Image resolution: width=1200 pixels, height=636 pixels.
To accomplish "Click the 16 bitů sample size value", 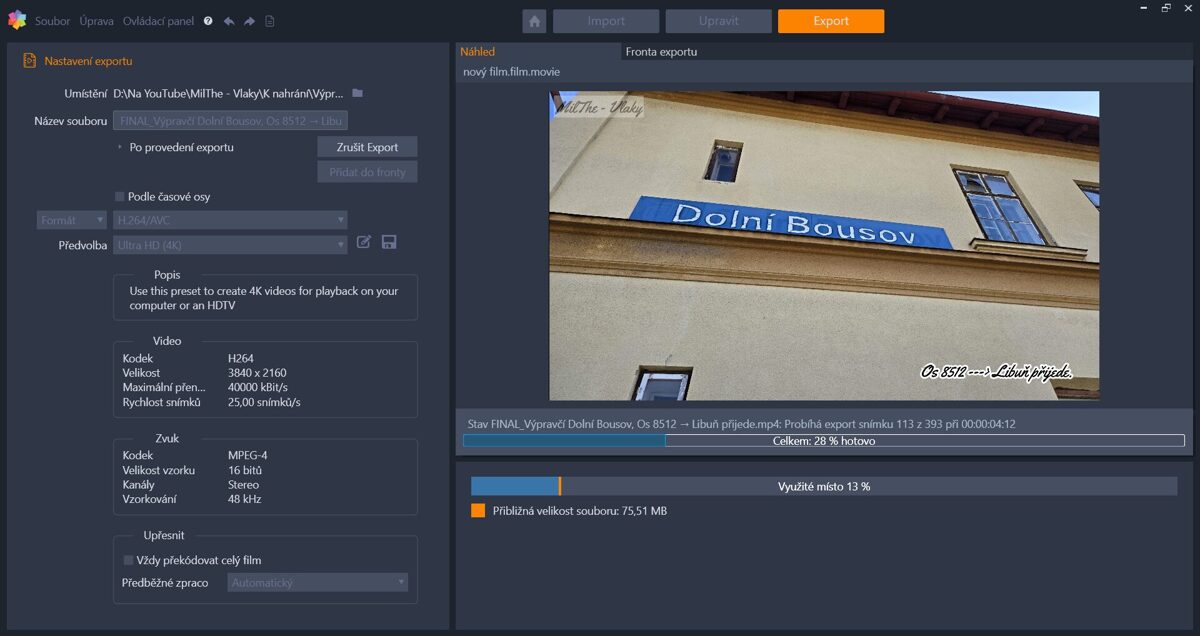I will coord(245,470).
